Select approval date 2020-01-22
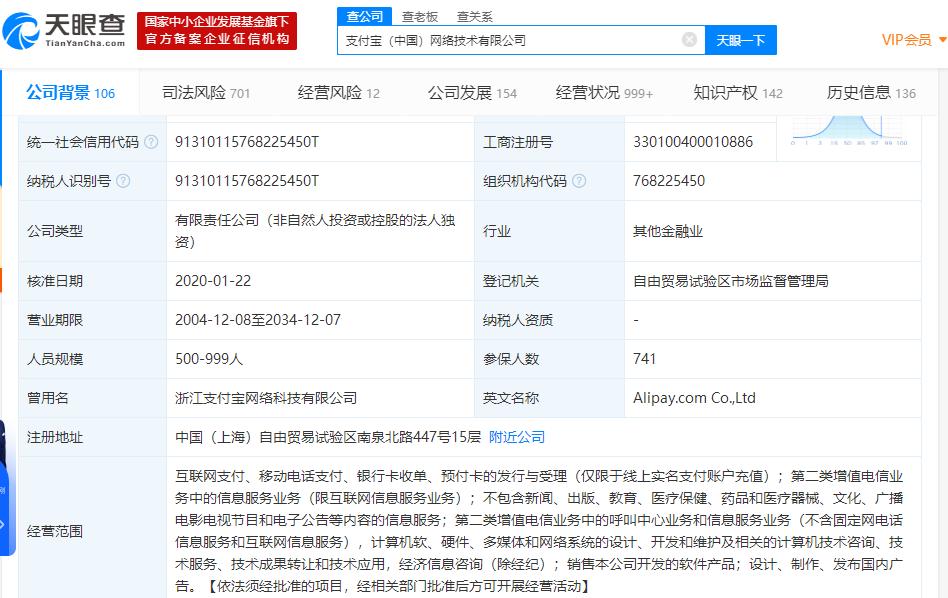This screenshot has height=598, width=948. click(x=213, y=281)
